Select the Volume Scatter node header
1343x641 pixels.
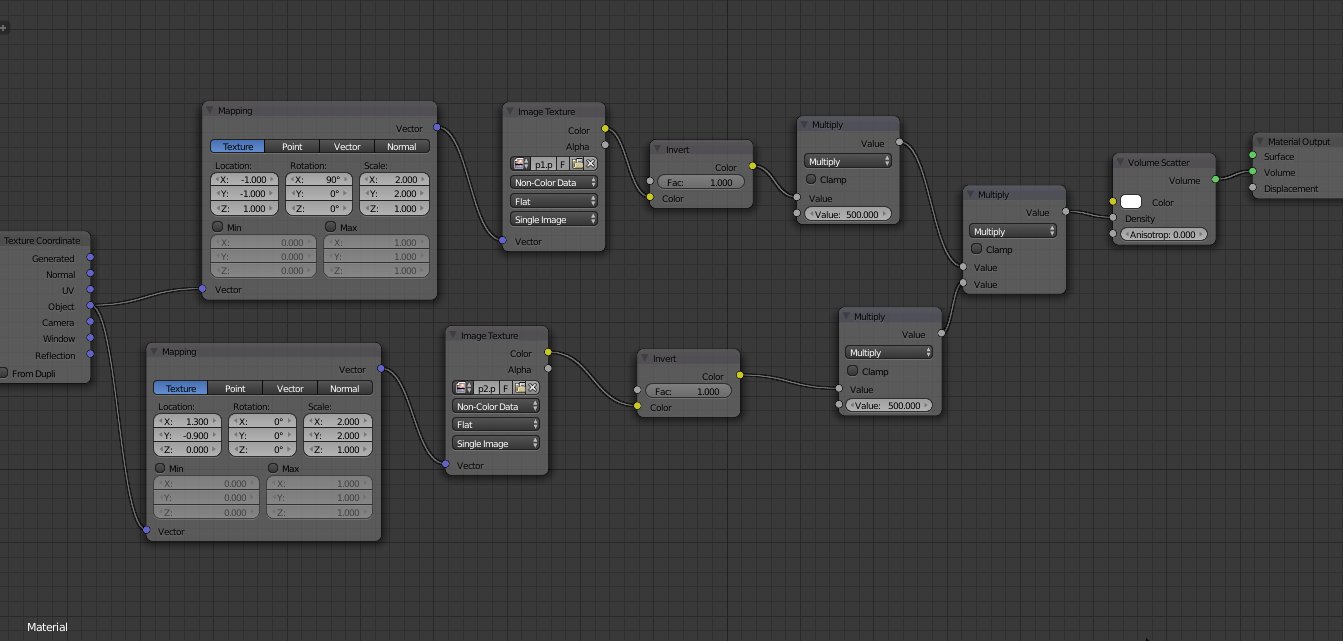pyautogui.click(x=1164, y=162)
